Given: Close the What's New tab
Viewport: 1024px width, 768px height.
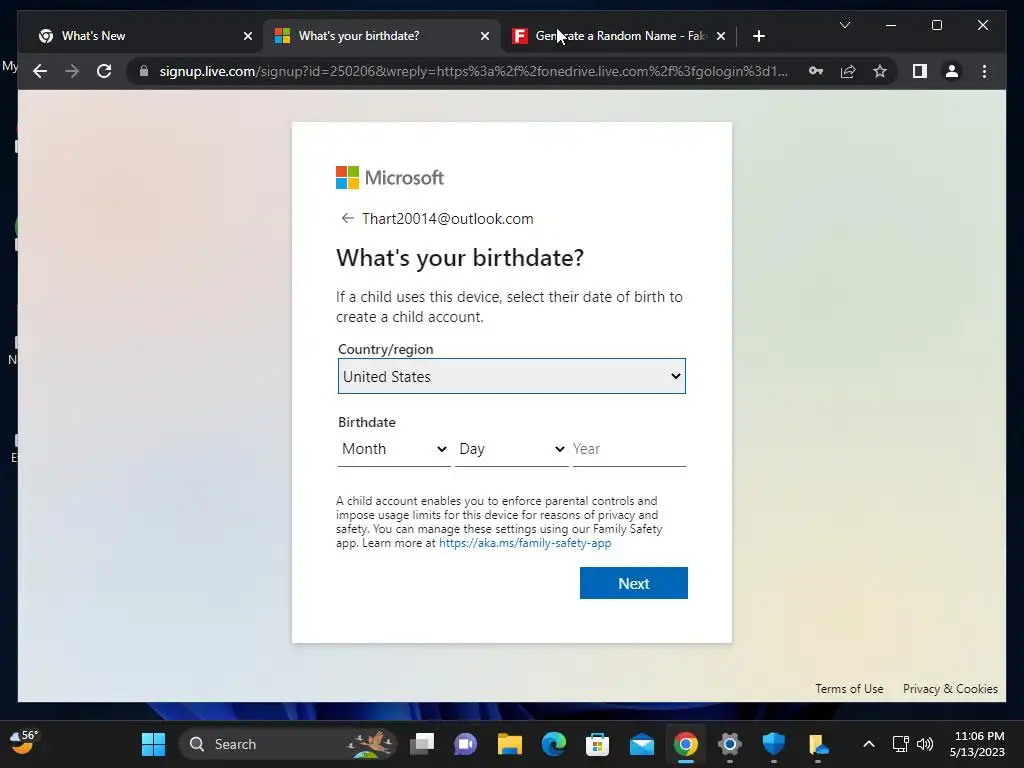Looking at the screenshot, I should coord(248,36).
